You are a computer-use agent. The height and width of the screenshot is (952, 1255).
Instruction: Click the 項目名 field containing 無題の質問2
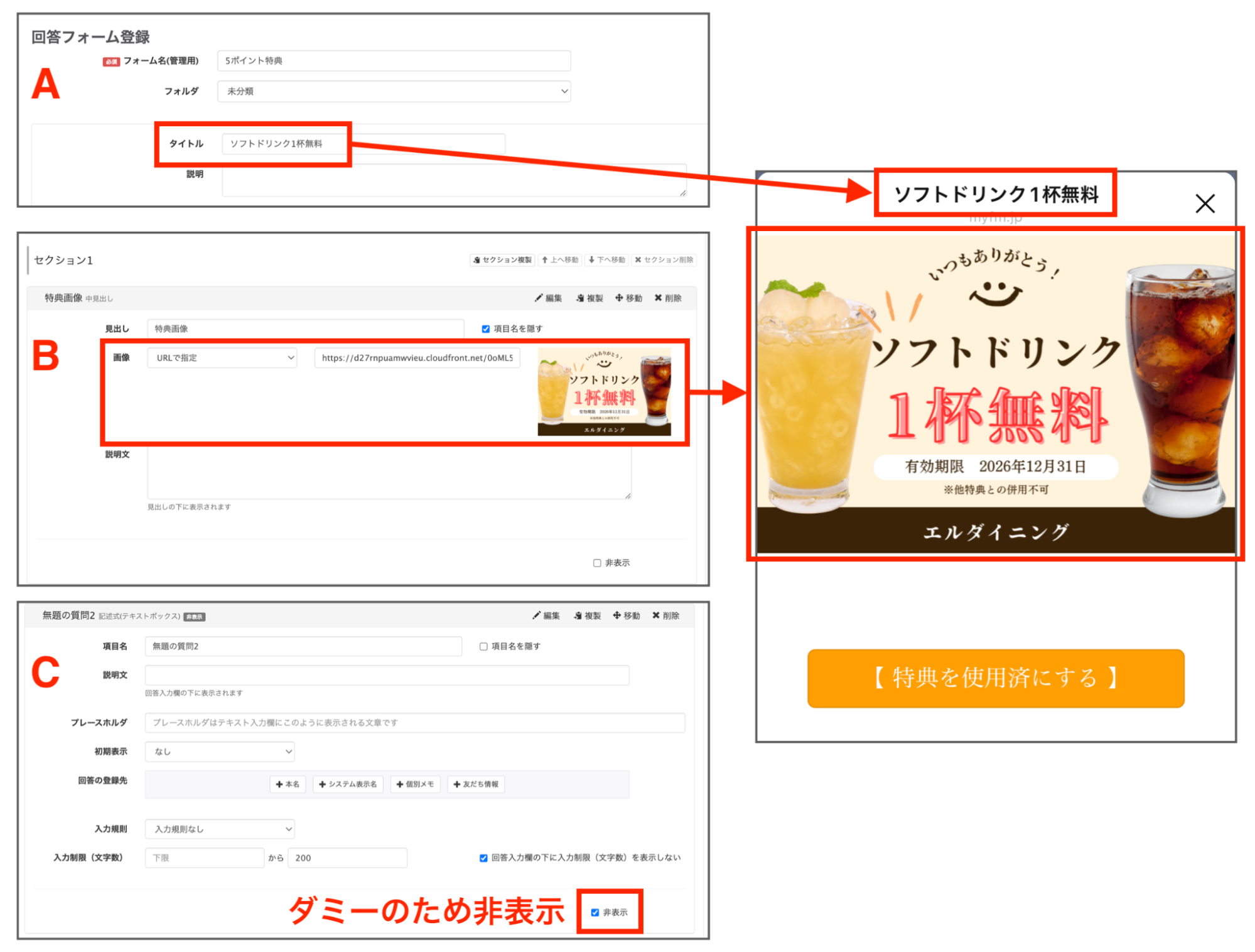pos(303,646)
